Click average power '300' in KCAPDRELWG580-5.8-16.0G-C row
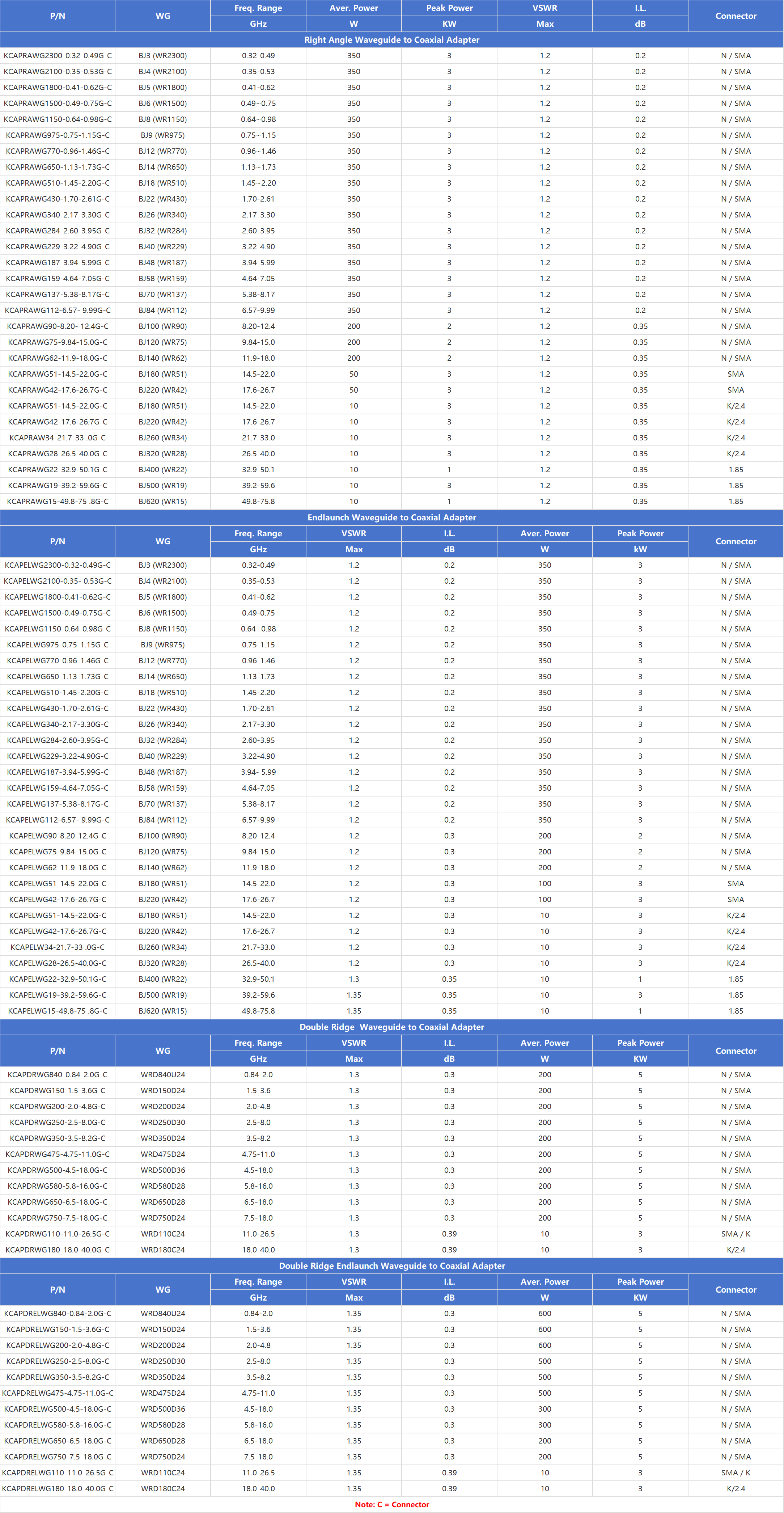The width and height of the screenshot is (784, 1513). coord(545,1425)
